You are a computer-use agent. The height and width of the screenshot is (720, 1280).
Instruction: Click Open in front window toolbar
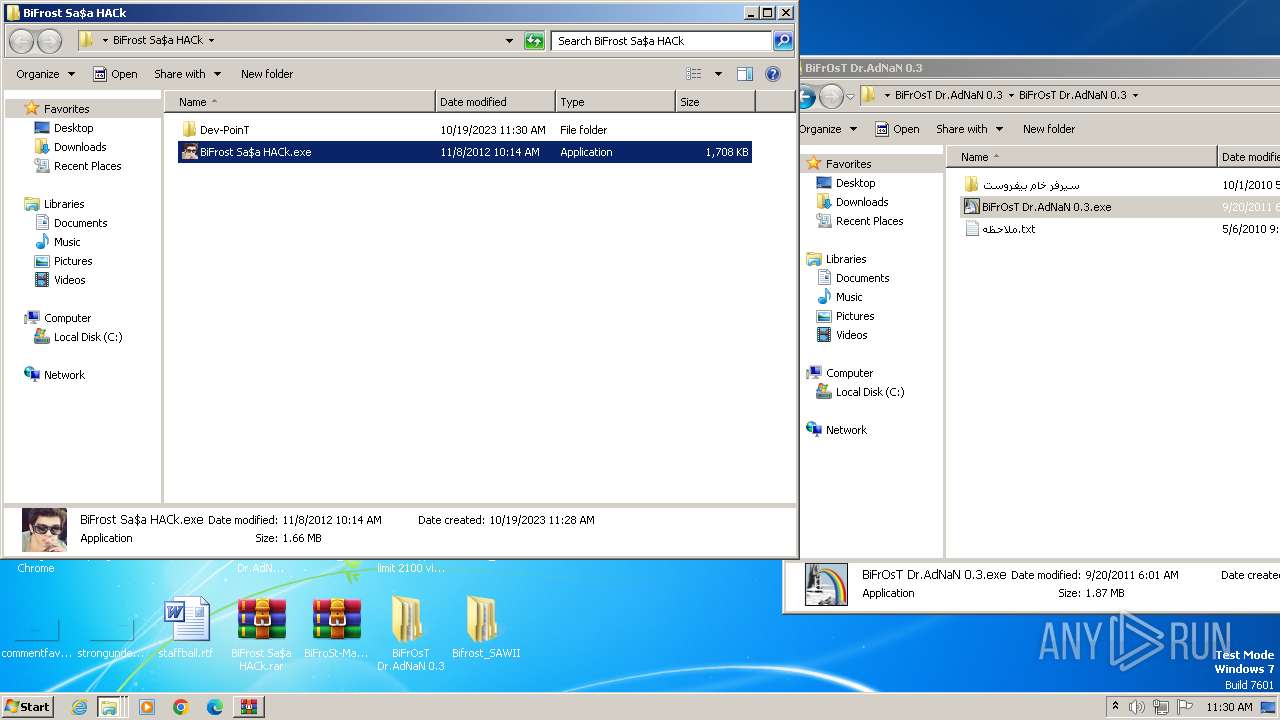[x=115, y=74]
